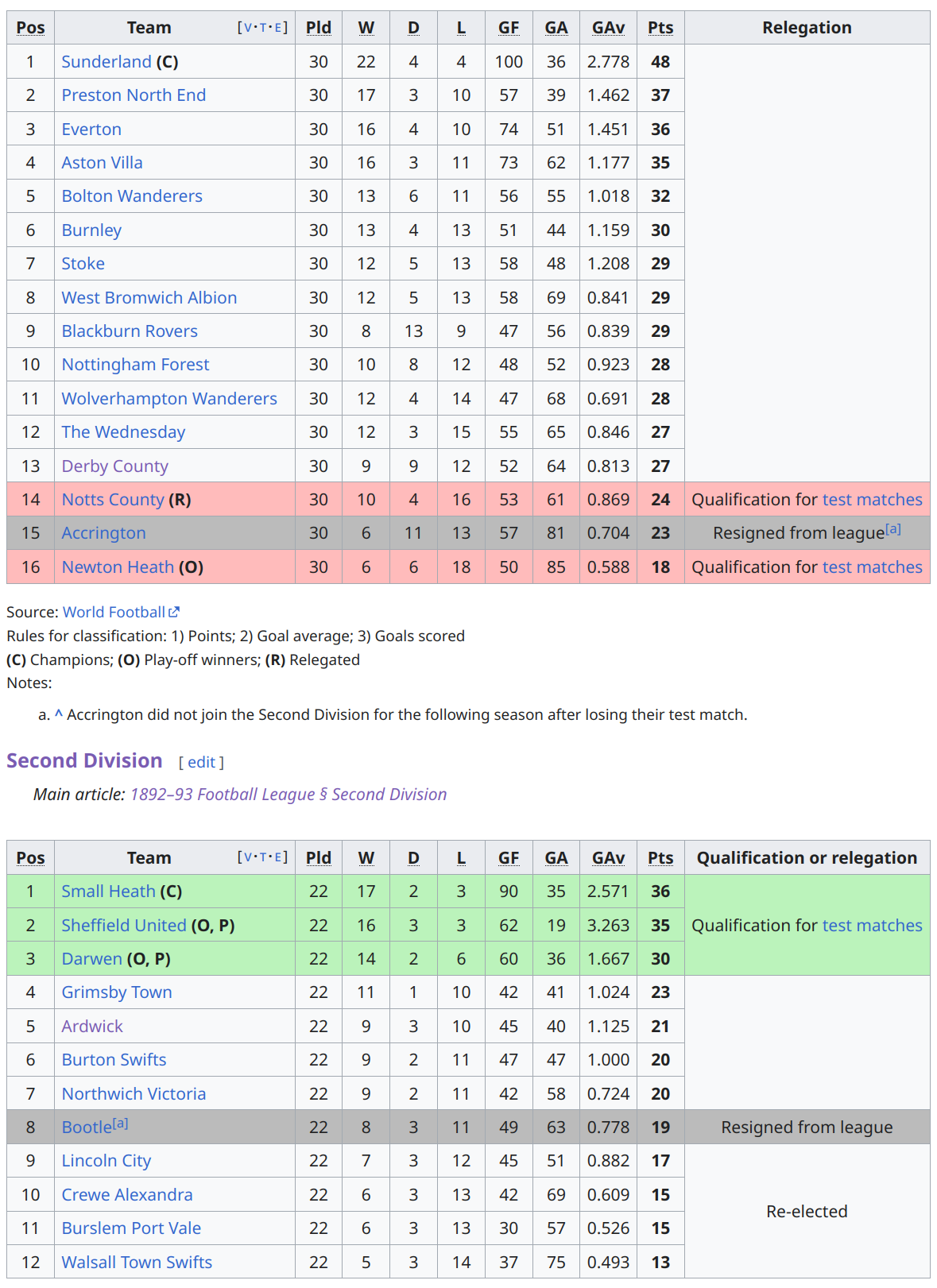This screenshot has height=1288, width=937.
Task: Open the Wolverhampton Wanderers link
Action: (169, 399)
